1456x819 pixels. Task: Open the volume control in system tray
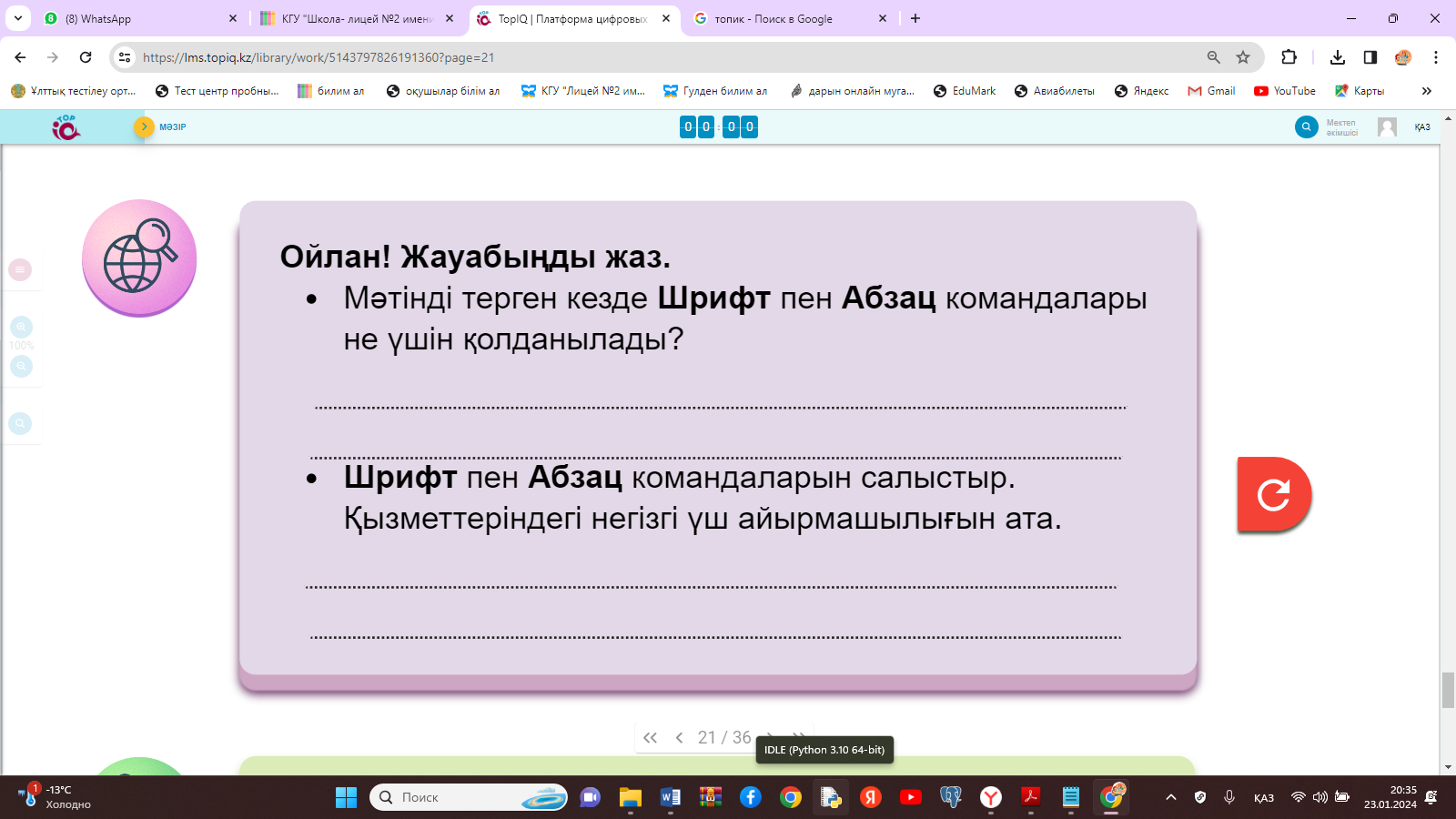1319,797
